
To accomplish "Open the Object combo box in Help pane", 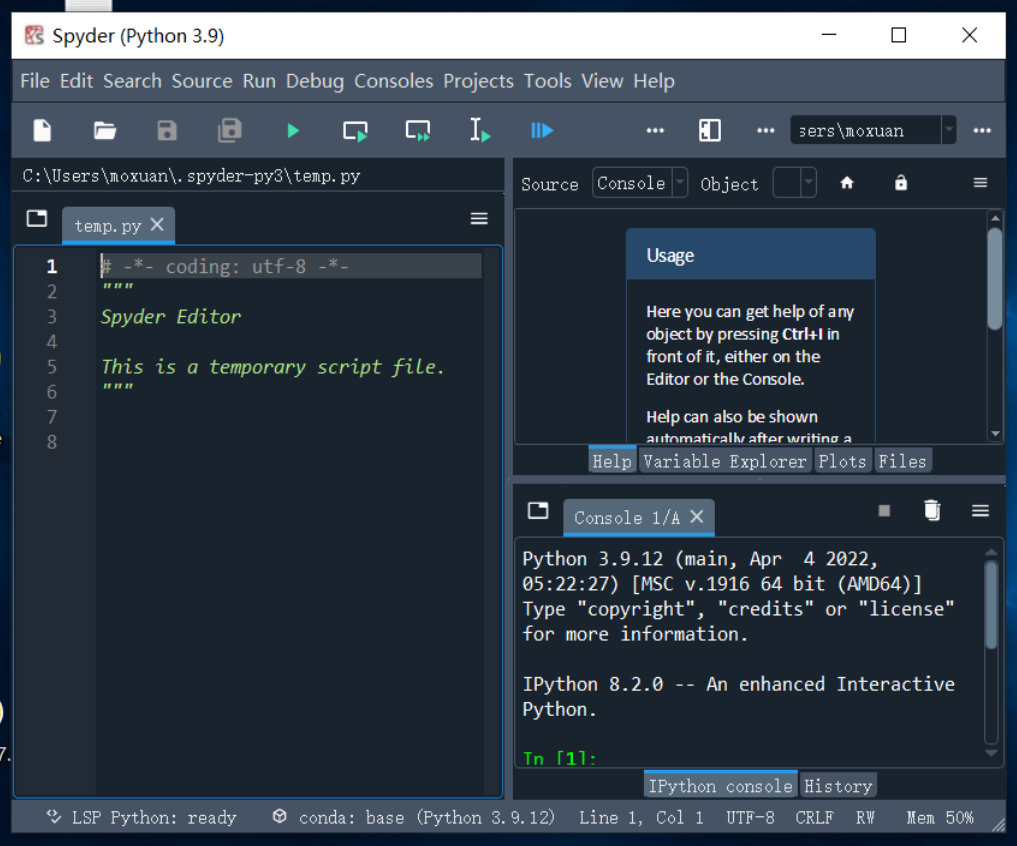I will click(795, 184).
